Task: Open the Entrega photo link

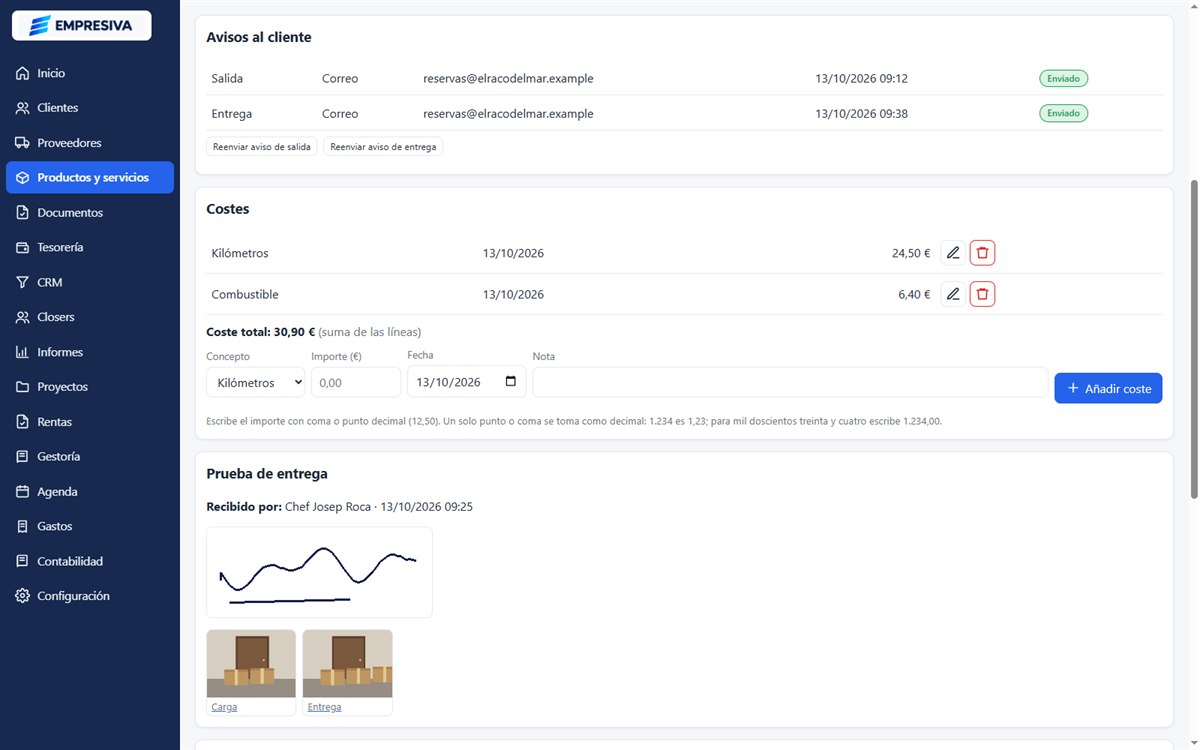Action: pyautogui.click(x=324, y=707)
